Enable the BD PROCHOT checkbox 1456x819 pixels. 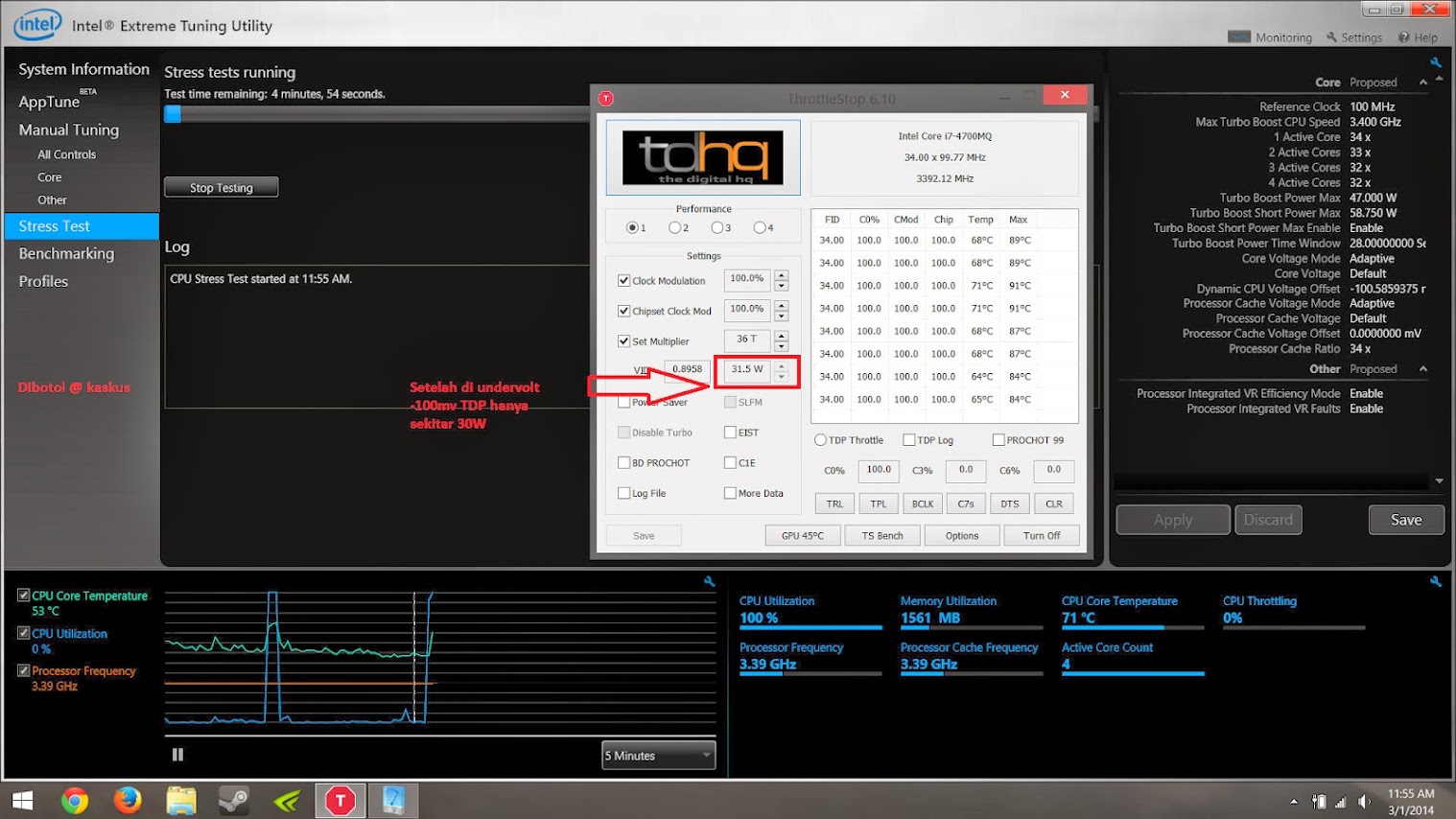(624, 463)
